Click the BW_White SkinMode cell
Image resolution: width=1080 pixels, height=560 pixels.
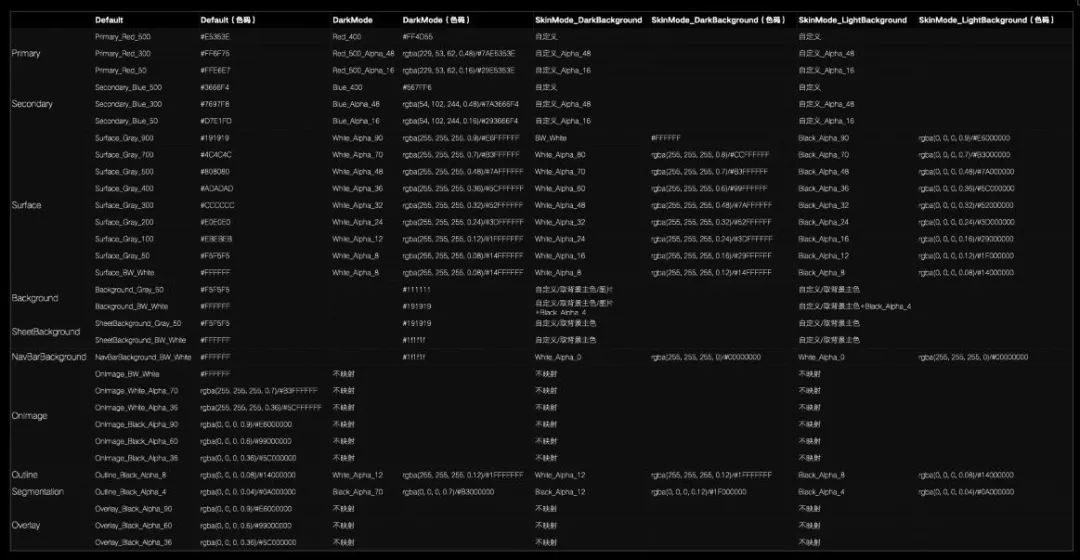pos(550,138)
